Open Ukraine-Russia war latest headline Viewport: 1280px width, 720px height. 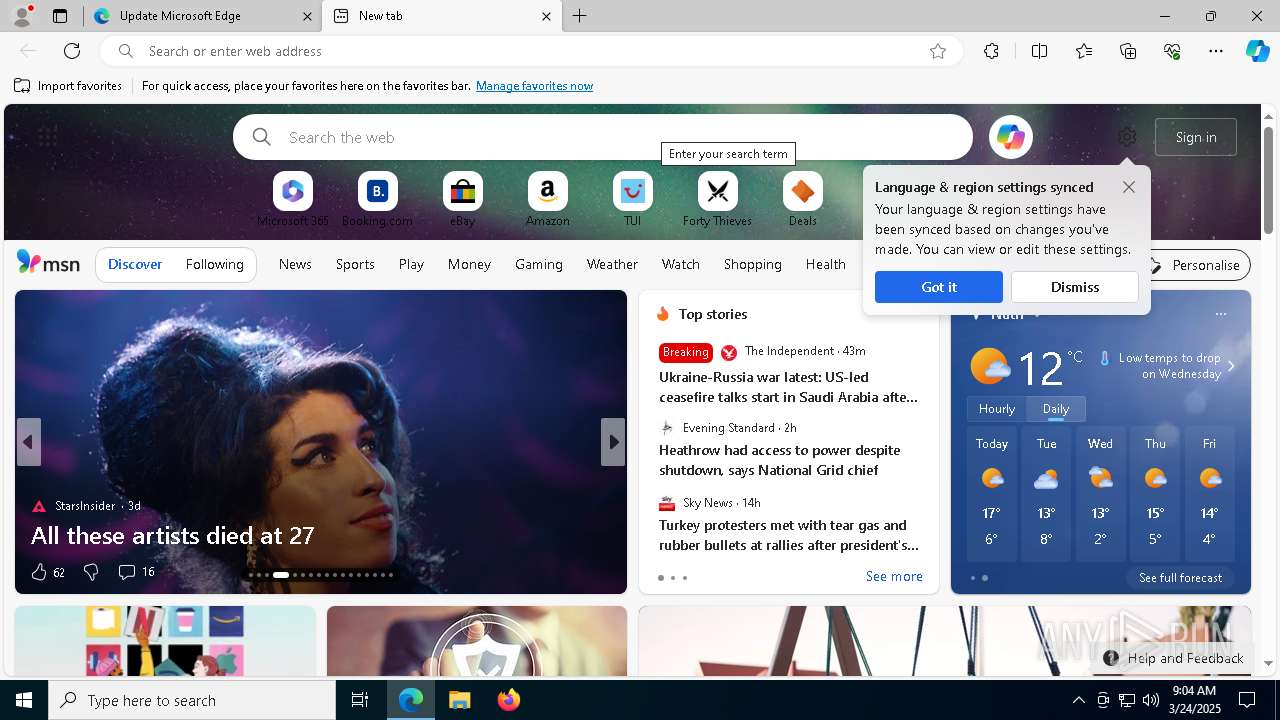tap(788, 387)
